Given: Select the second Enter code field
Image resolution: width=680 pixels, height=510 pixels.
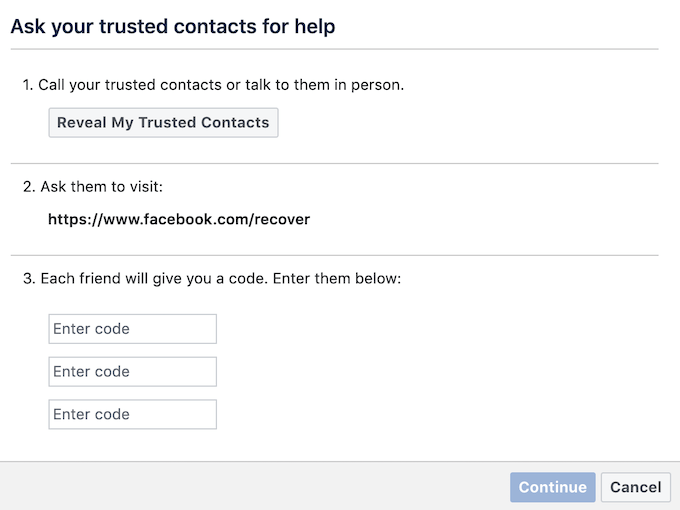Looking at the screenshot, I should 132,372.
